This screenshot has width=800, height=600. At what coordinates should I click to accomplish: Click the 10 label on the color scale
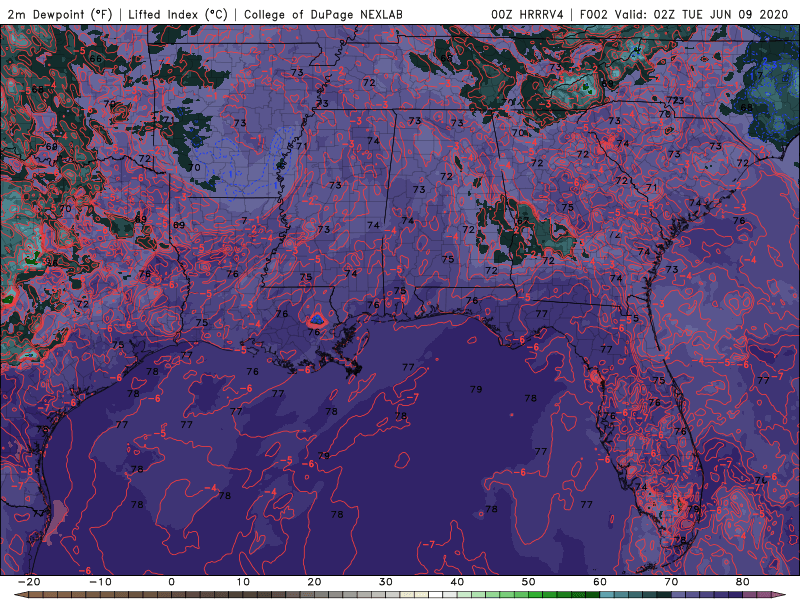click(x=243, y=582)
